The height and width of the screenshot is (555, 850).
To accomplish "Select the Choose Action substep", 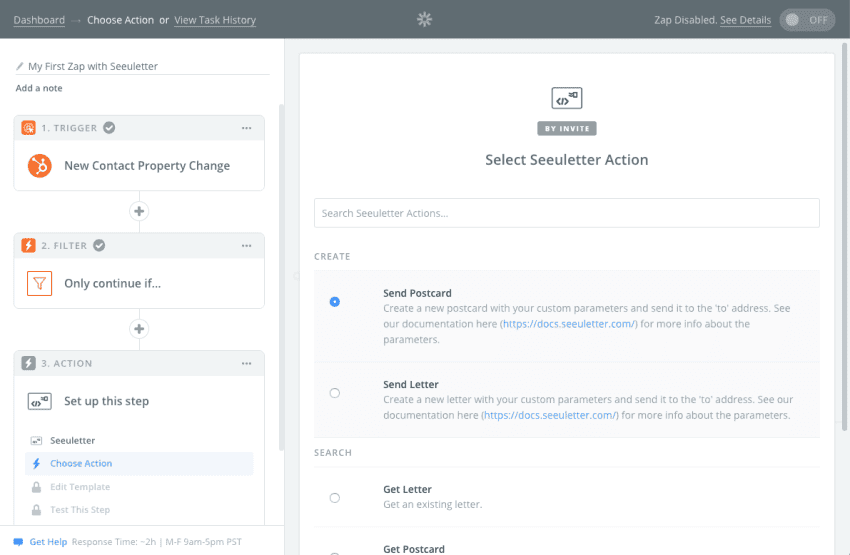I will [x=139, y=464].
